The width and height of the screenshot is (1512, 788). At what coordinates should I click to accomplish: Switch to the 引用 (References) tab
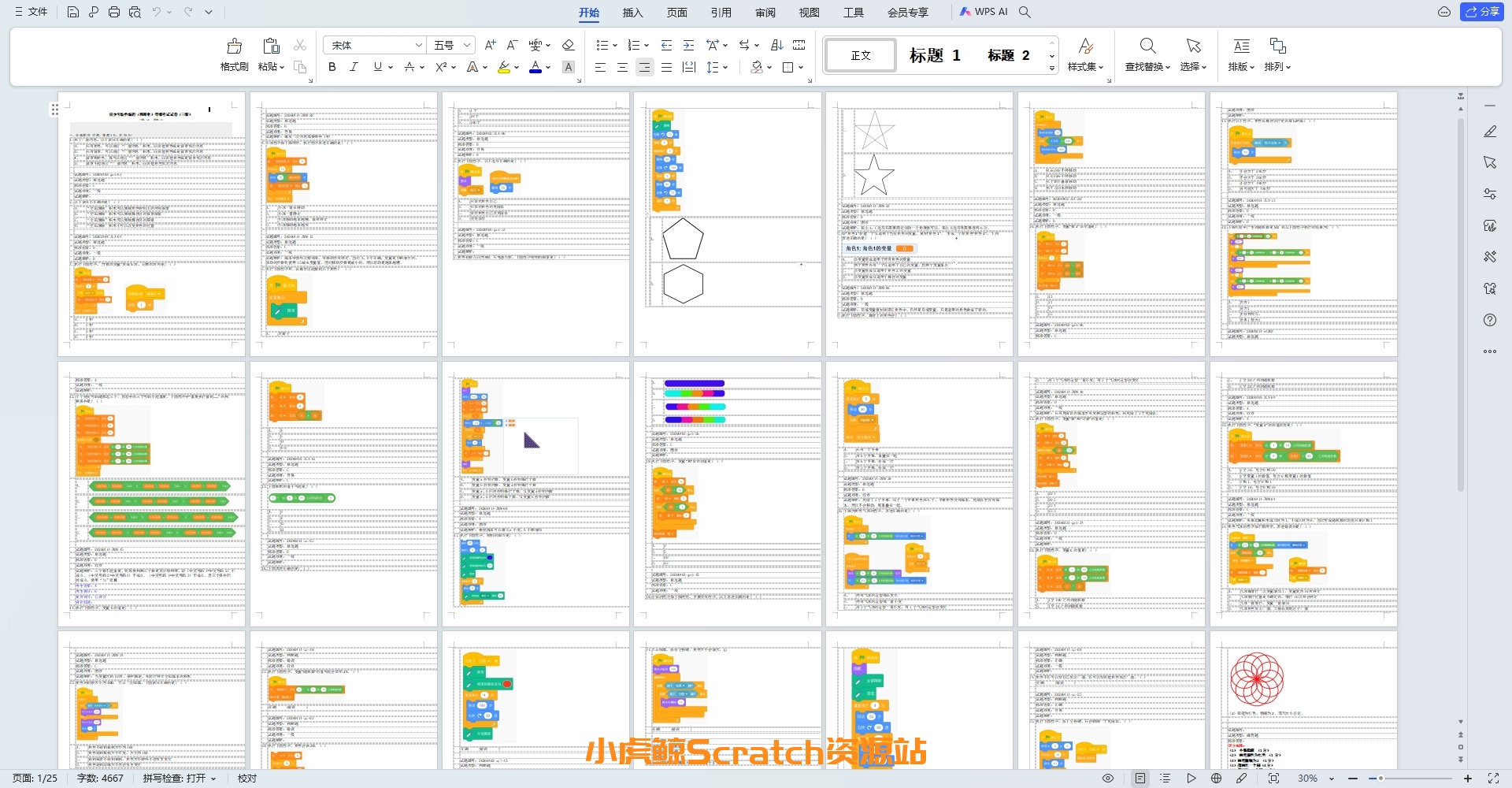pyautogui.click(x=721, y=12)
